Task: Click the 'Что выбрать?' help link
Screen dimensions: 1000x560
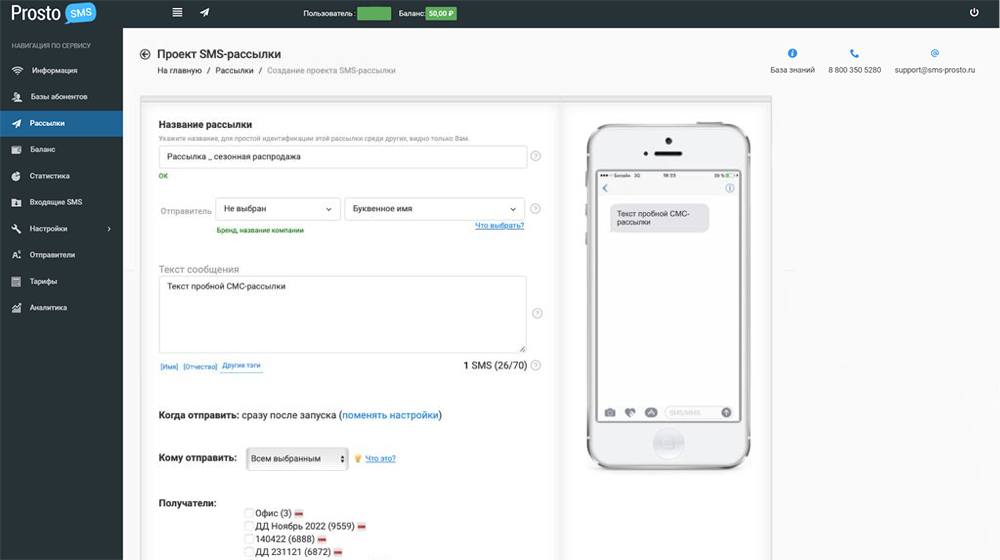Action: pos(499,226)
